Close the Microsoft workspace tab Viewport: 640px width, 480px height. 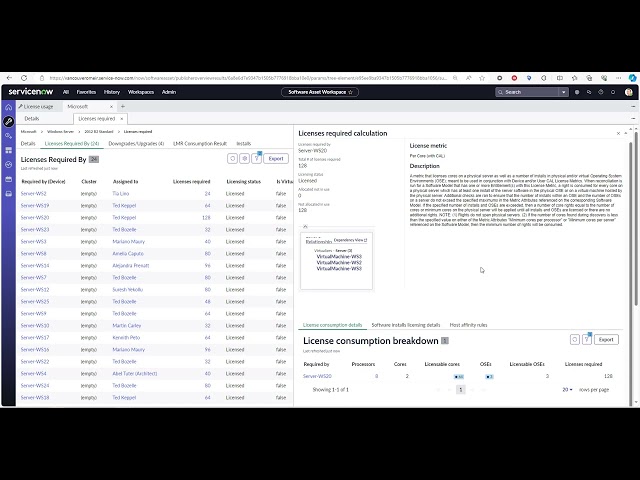(x=111, y=107)
